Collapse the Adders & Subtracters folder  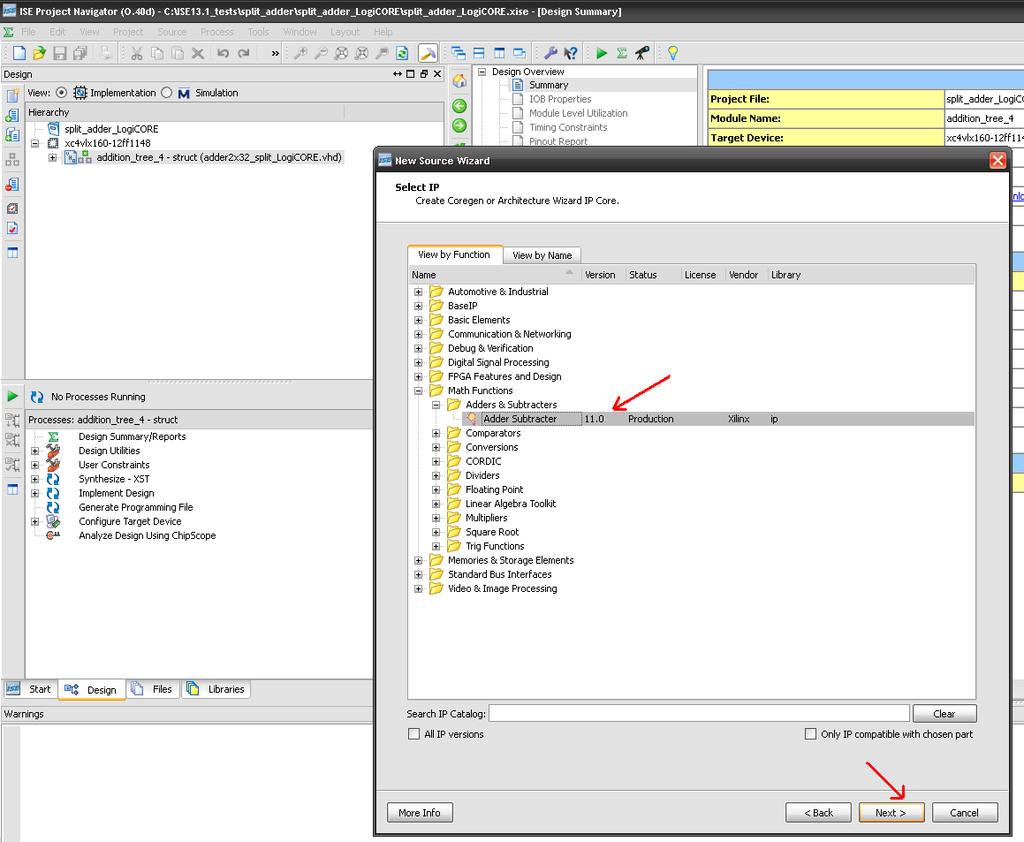tap(436, 405)
